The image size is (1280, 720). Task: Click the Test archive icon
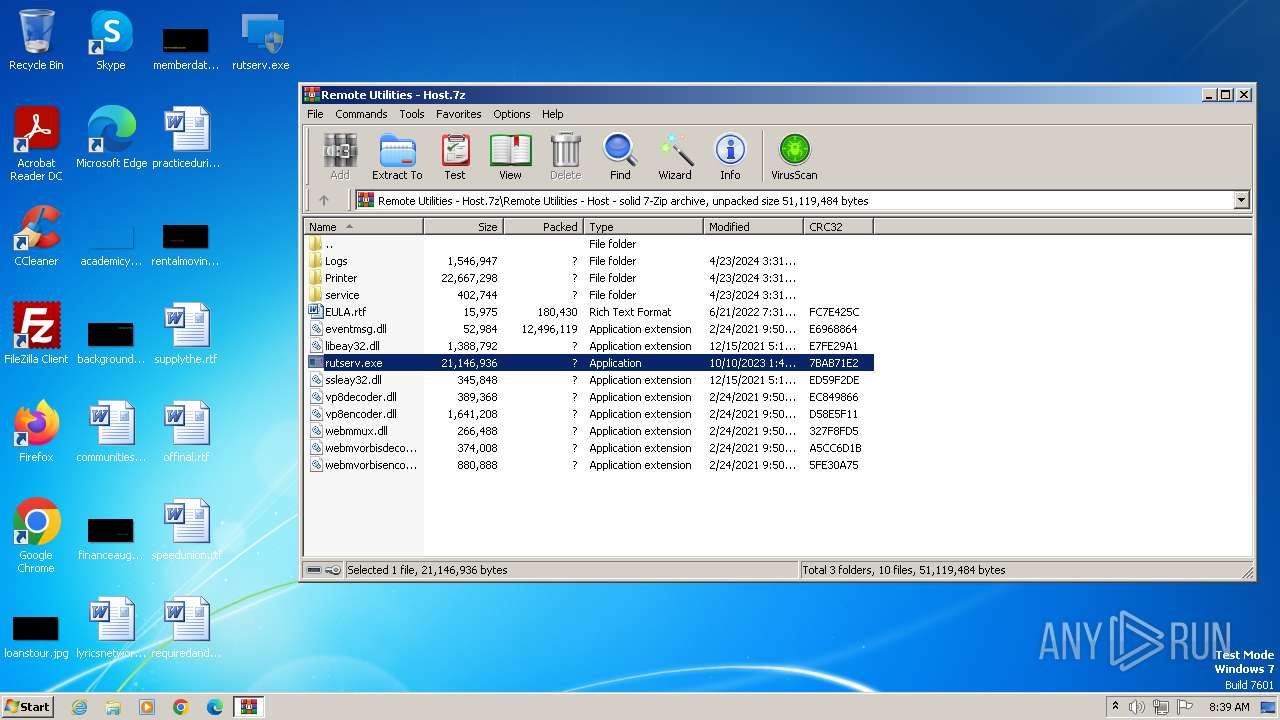[x=455, y=157]
